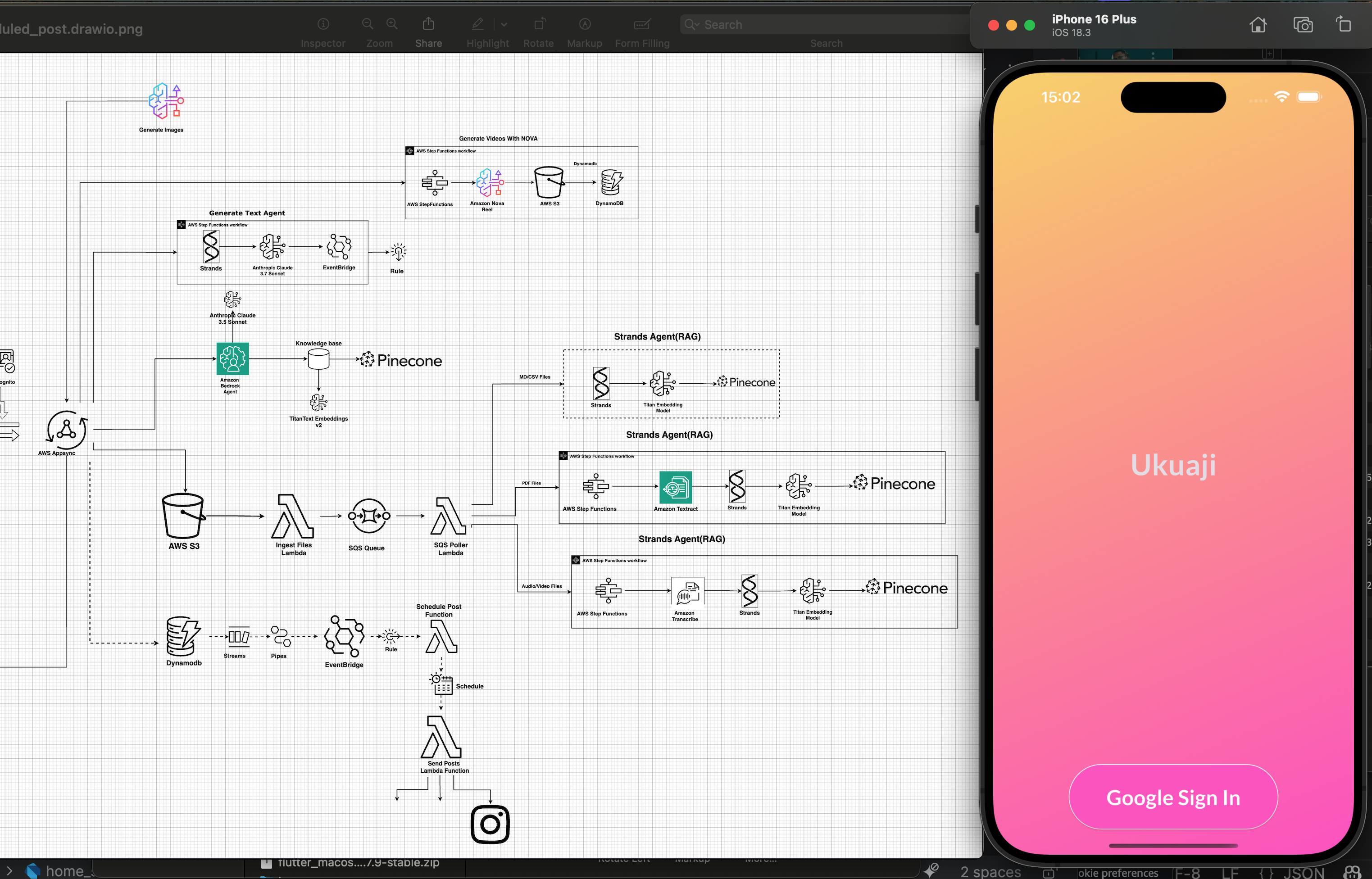1372x879 pixels.
Task: Click the iPhone home indicator bar
Action: point(1173,845)
